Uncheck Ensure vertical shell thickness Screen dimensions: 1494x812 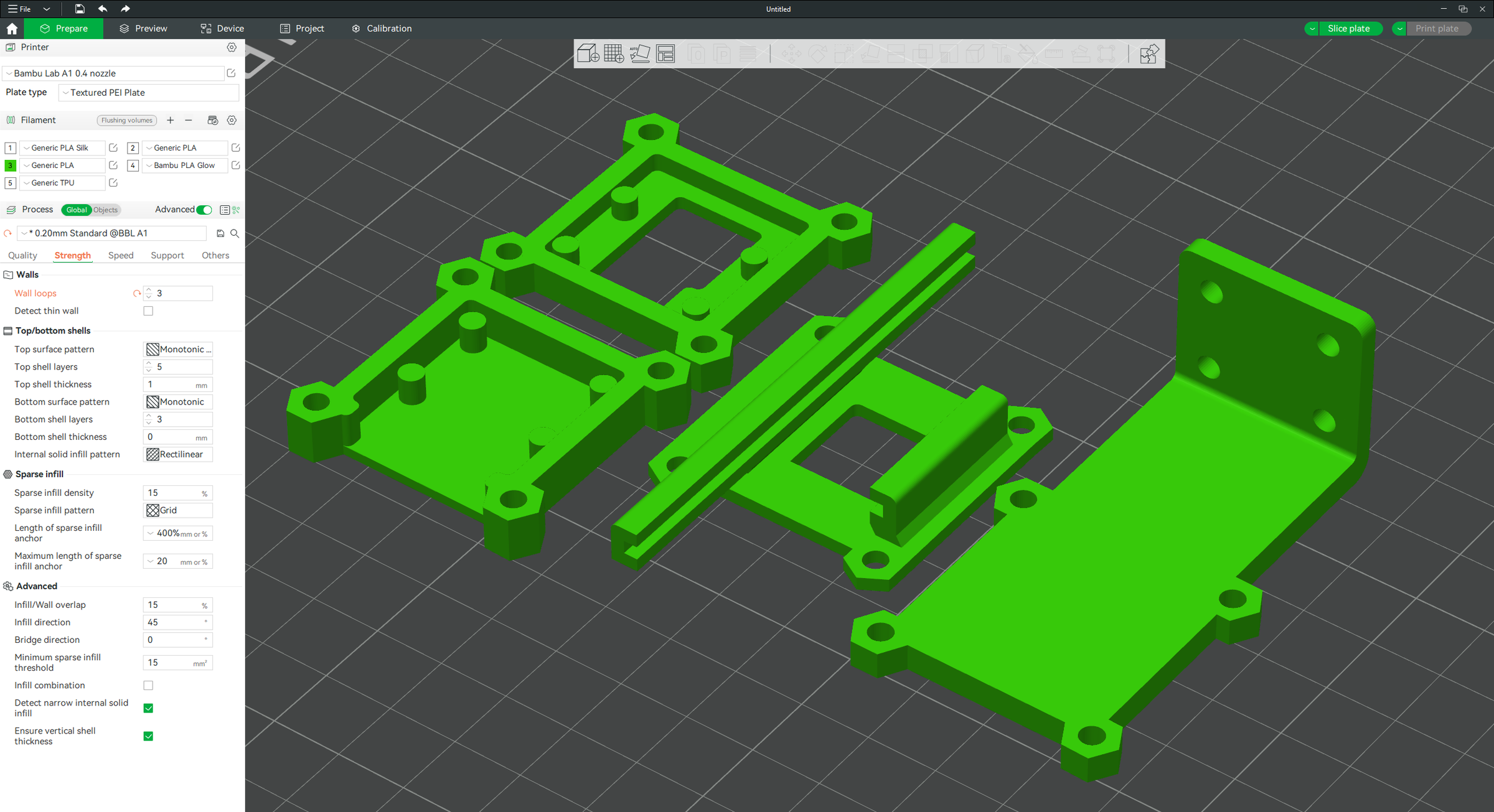tap(148, 736)
